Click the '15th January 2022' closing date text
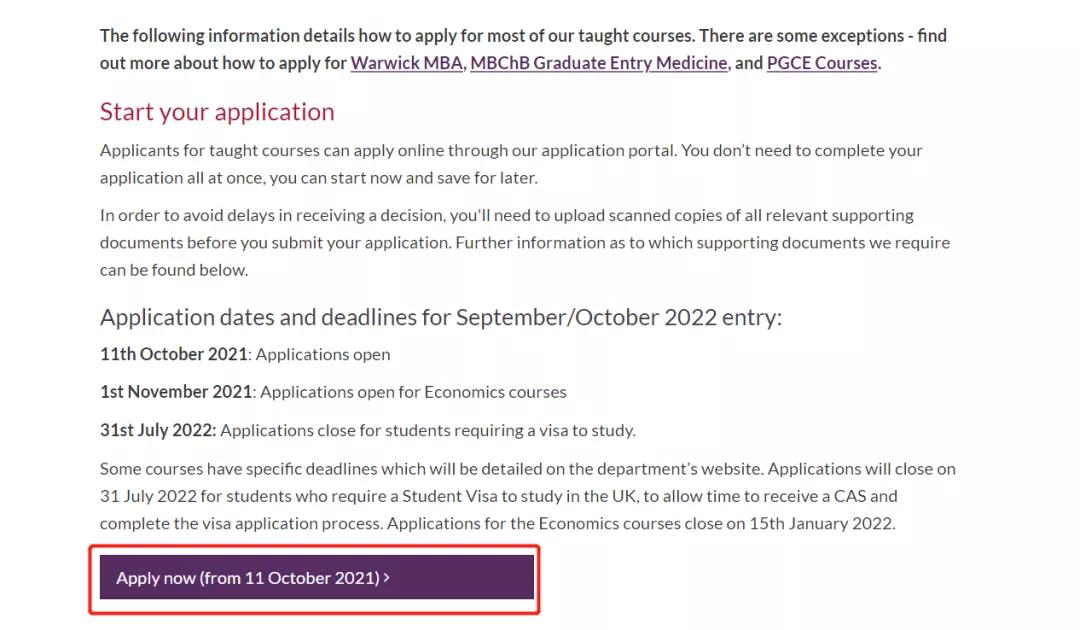Image resolution: width=1080 pixels, height=630 pixels. 821,523
